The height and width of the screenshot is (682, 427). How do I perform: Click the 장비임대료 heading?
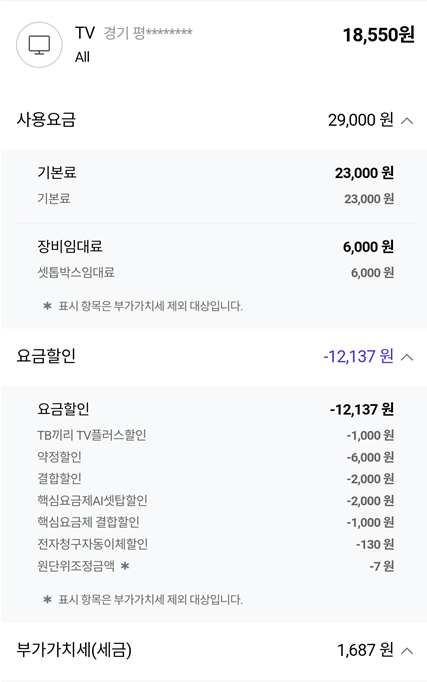(70, 247)
